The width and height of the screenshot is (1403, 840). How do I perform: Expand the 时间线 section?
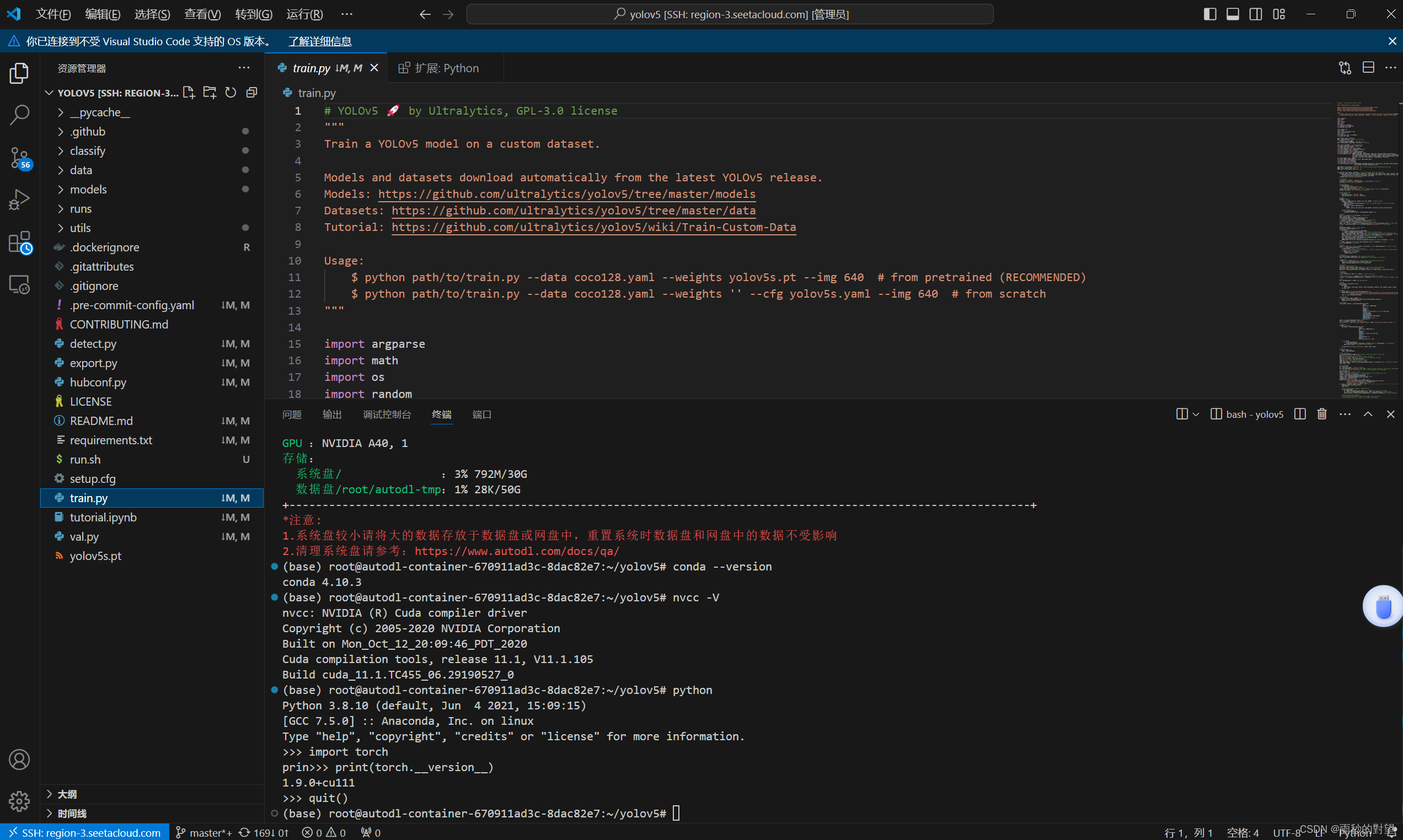point(72,814)
